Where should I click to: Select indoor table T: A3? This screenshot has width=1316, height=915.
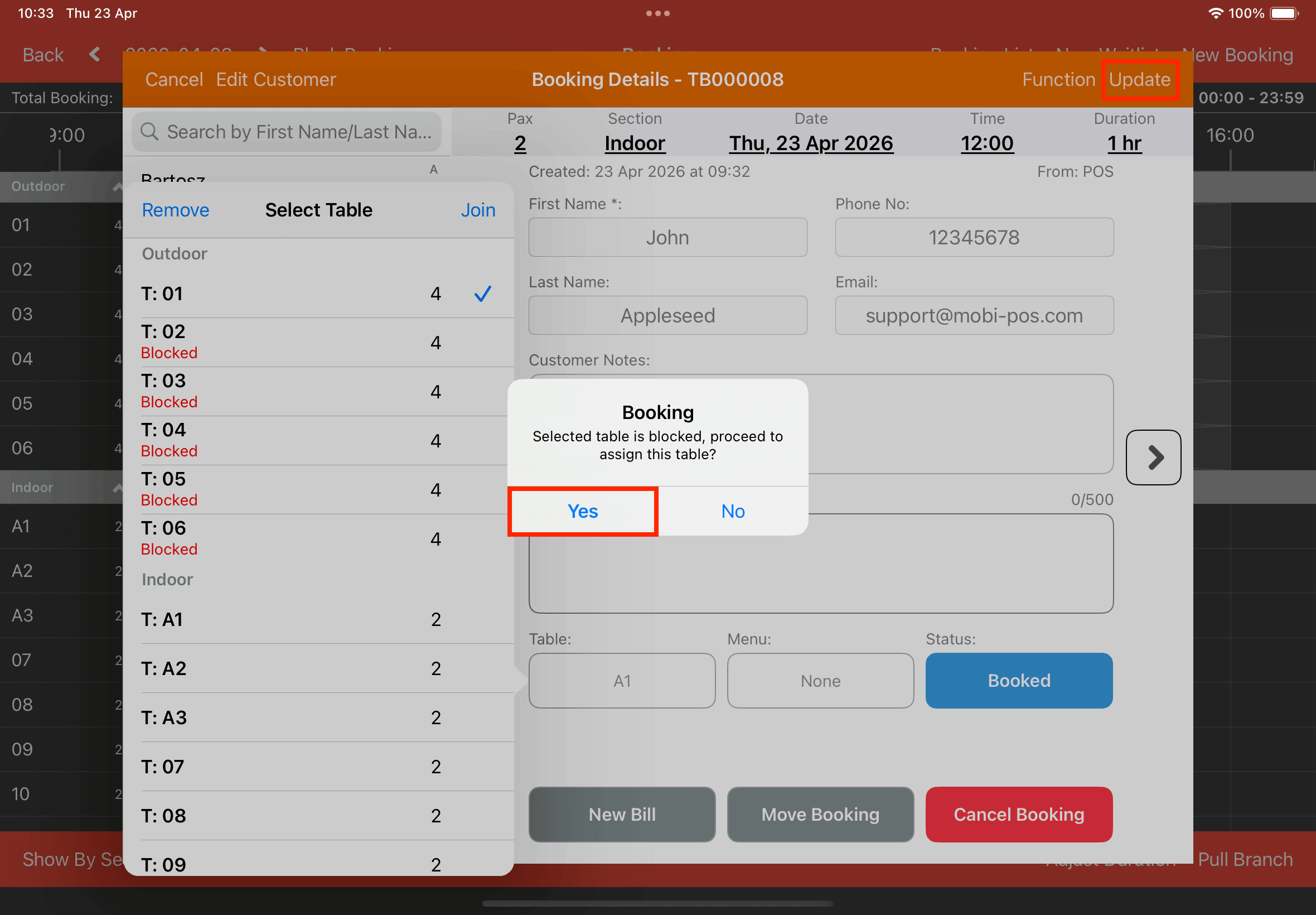[x=318, y=717]
